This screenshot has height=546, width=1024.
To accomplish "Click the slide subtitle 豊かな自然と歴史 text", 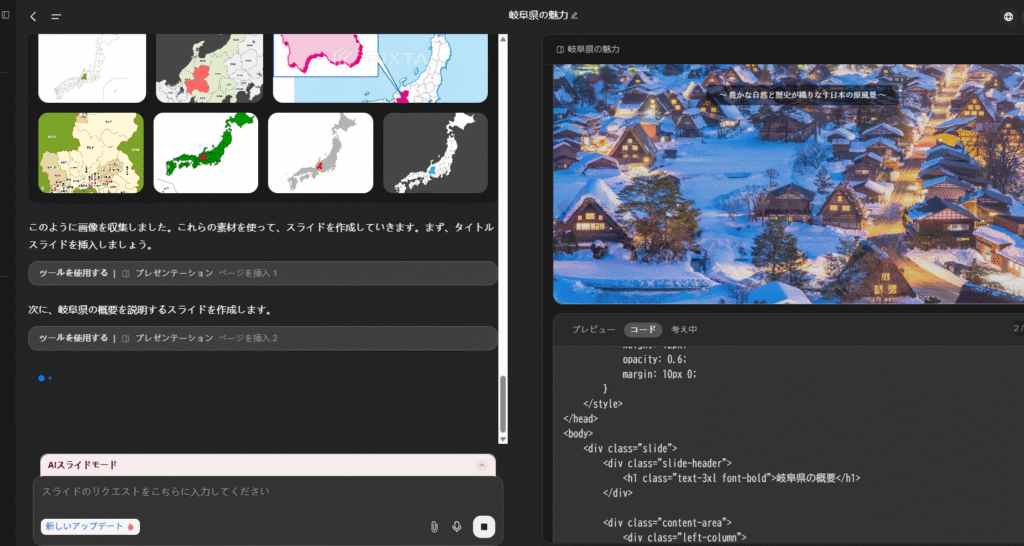I will (x=802, y=95).
